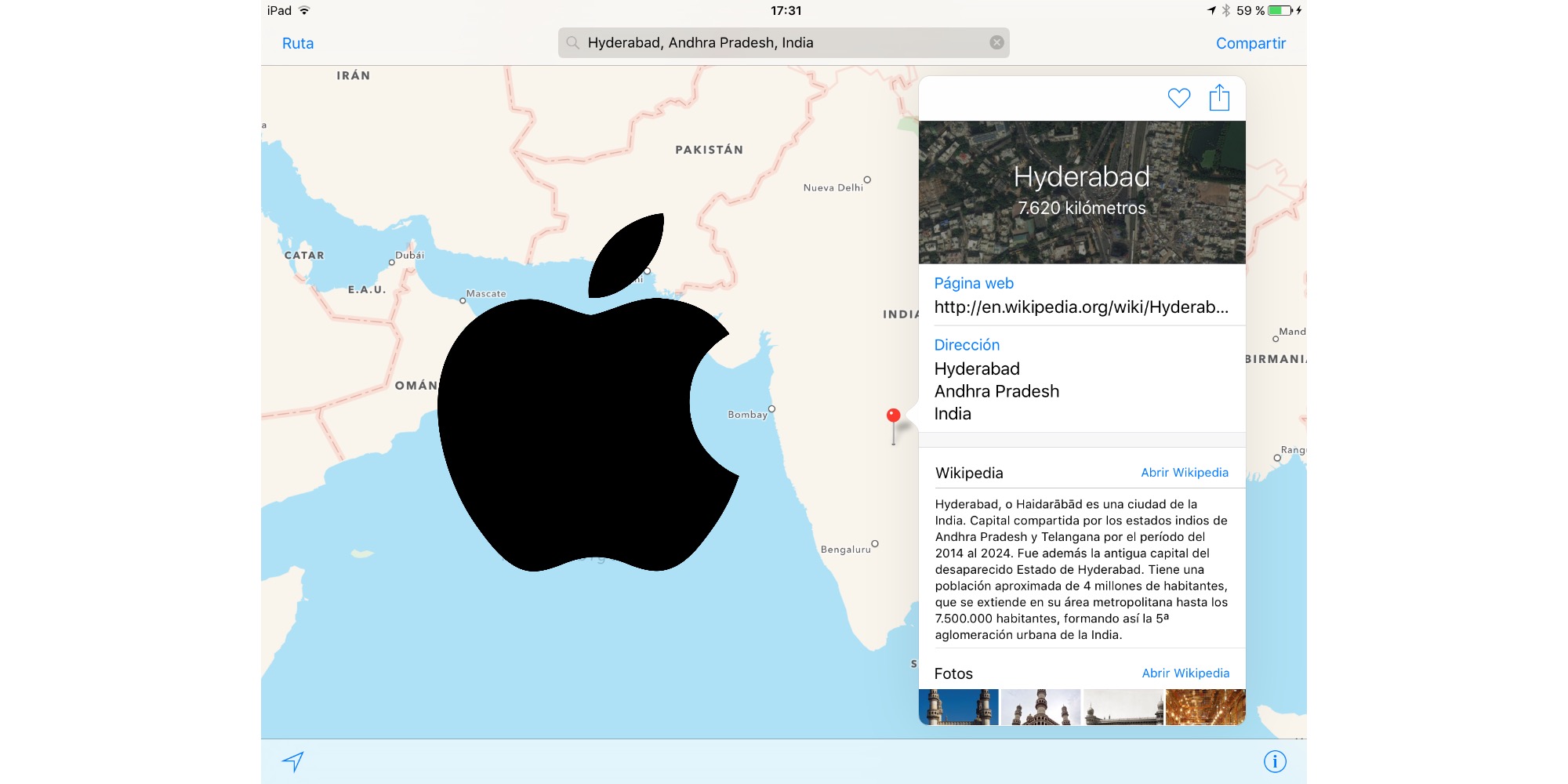
Task: Tap the battery status icon
Action: click(1280, 10)
